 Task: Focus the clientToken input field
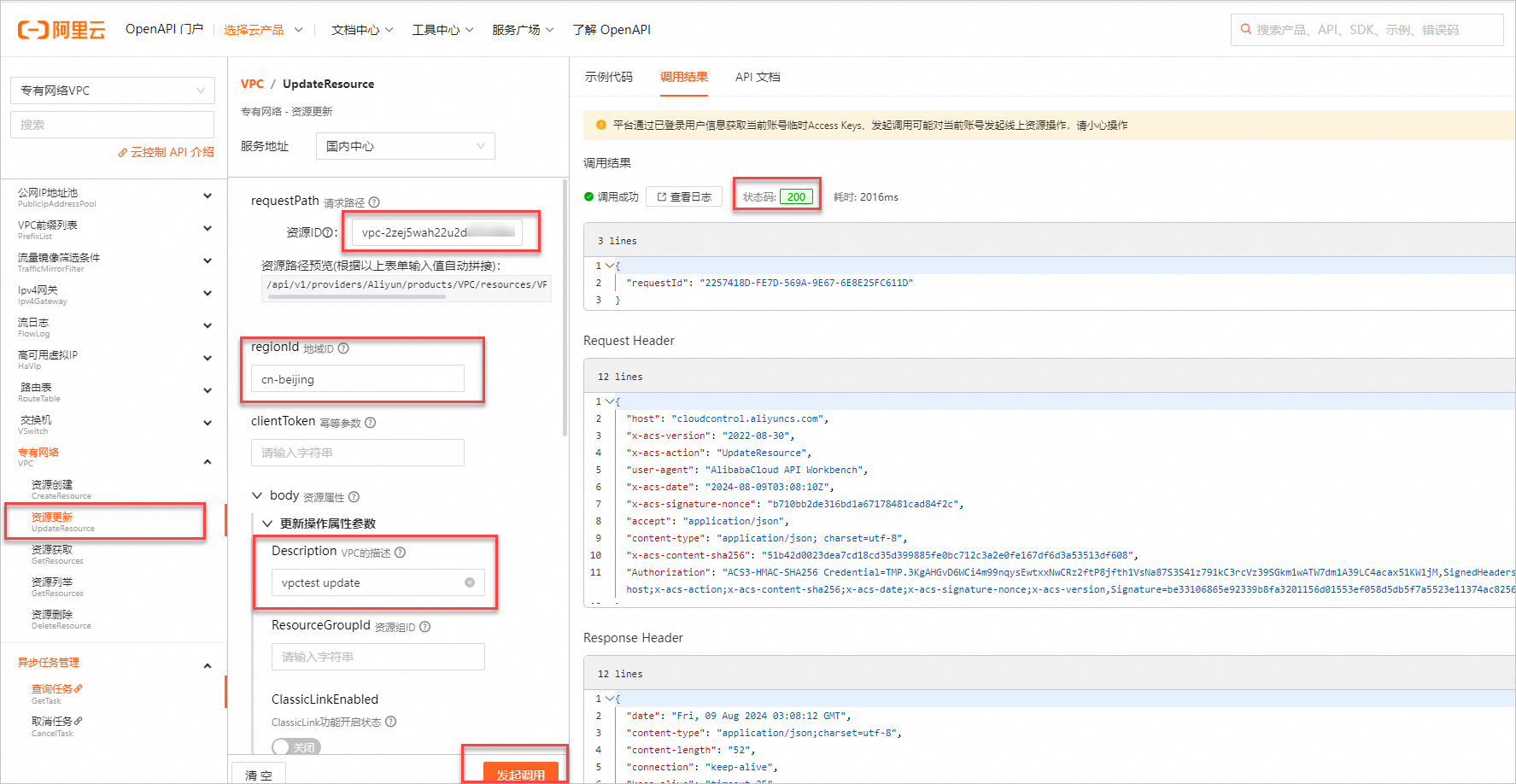point(358,453)
